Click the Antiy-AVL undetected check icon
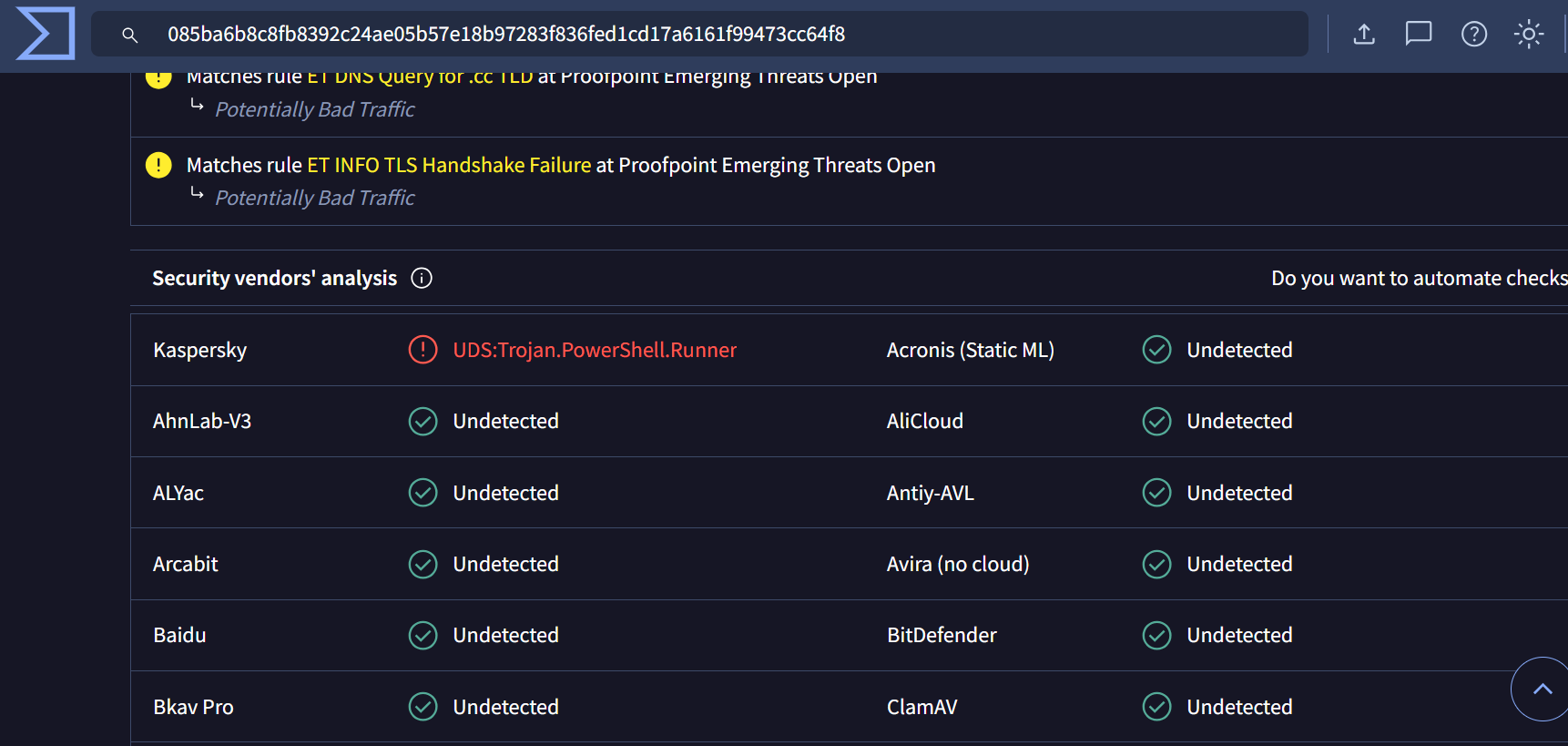The width and height of the screenshot is (1568, 746). click(1156, 493)
